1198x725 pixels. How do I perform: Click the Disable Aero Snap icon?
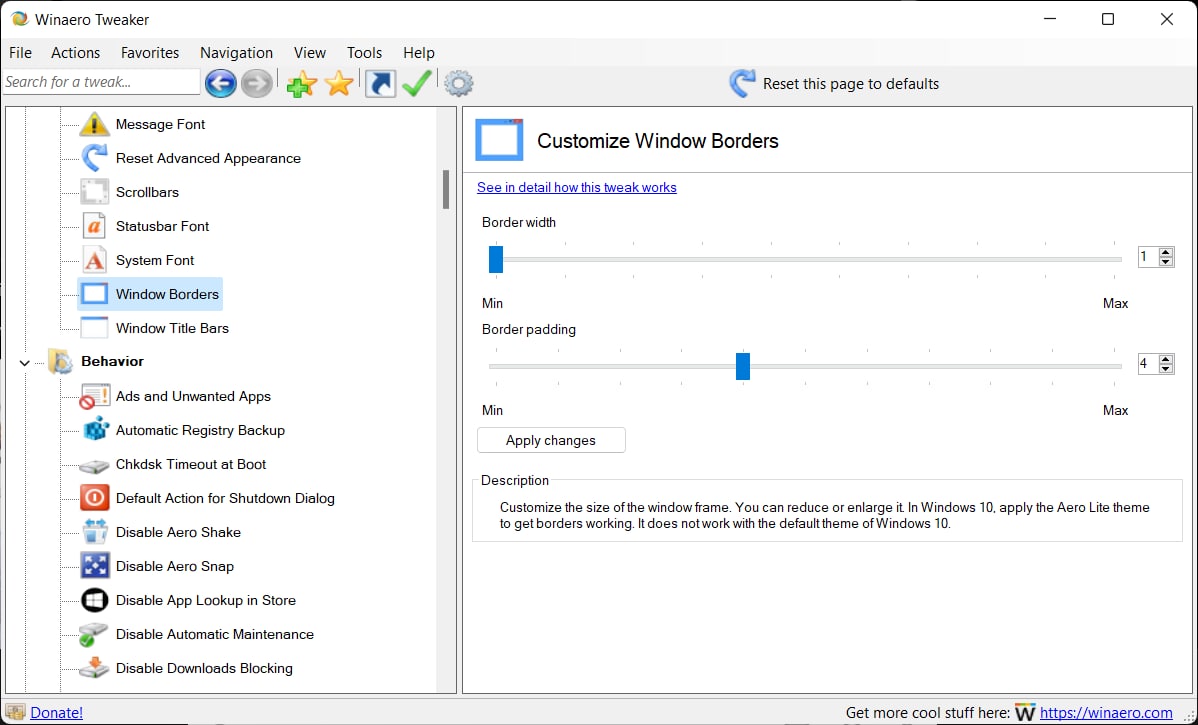point(95,566)
